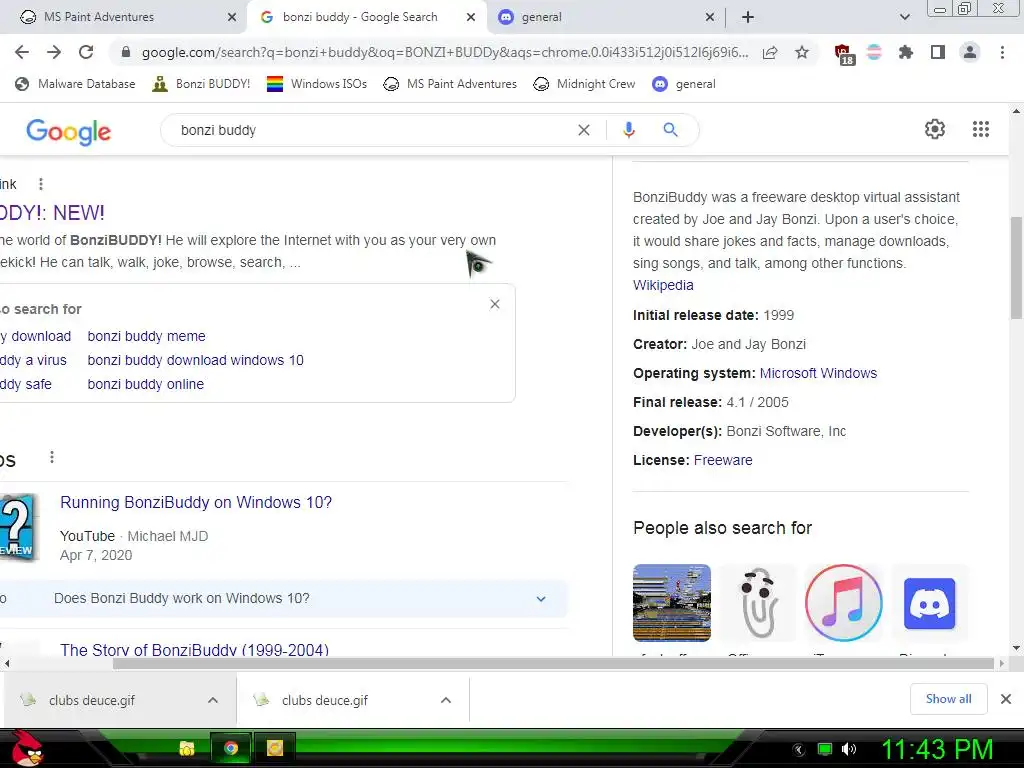This screenshot has width=1024, height=768.
Task: Switch to Chrome in the taskbar
Action: pos(231,748)
